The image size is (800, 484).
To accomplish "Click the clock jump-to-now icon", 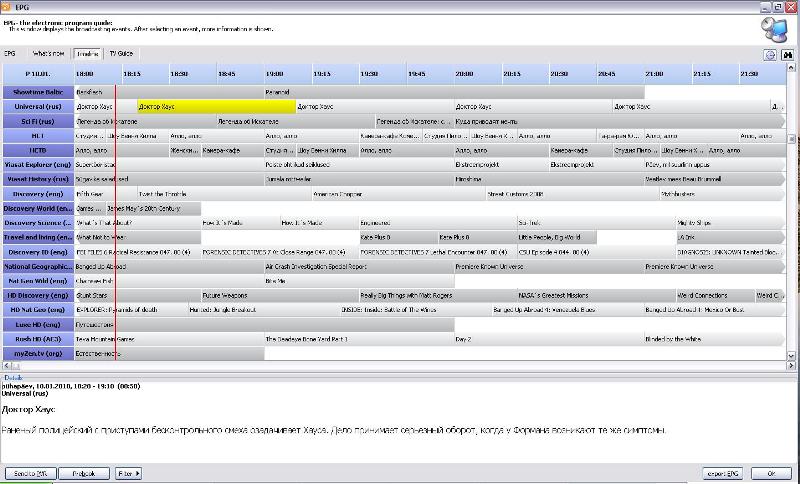I will tap(770, 55).
